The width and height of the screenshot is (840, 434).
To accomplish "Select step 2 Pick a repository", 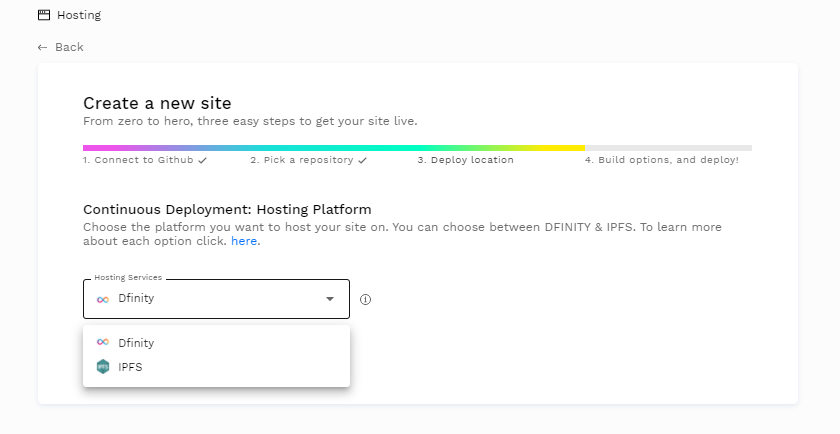I will click(302, 160).
